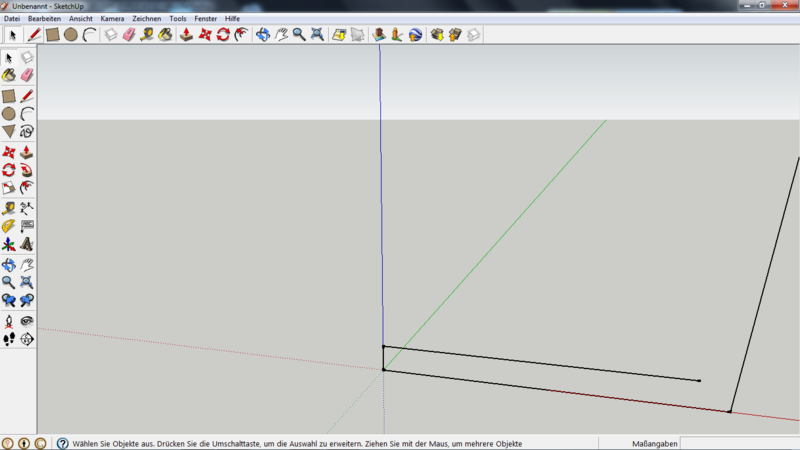Image resolution: width=800 pixels, height=450 pixels.
Task: Select the Paint Bucket in left tool palette
Action: coord(9,75)
